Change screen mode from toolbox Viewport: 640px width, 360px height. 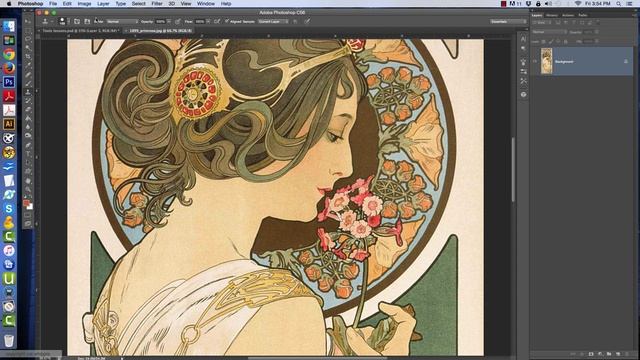click(28, 224)
